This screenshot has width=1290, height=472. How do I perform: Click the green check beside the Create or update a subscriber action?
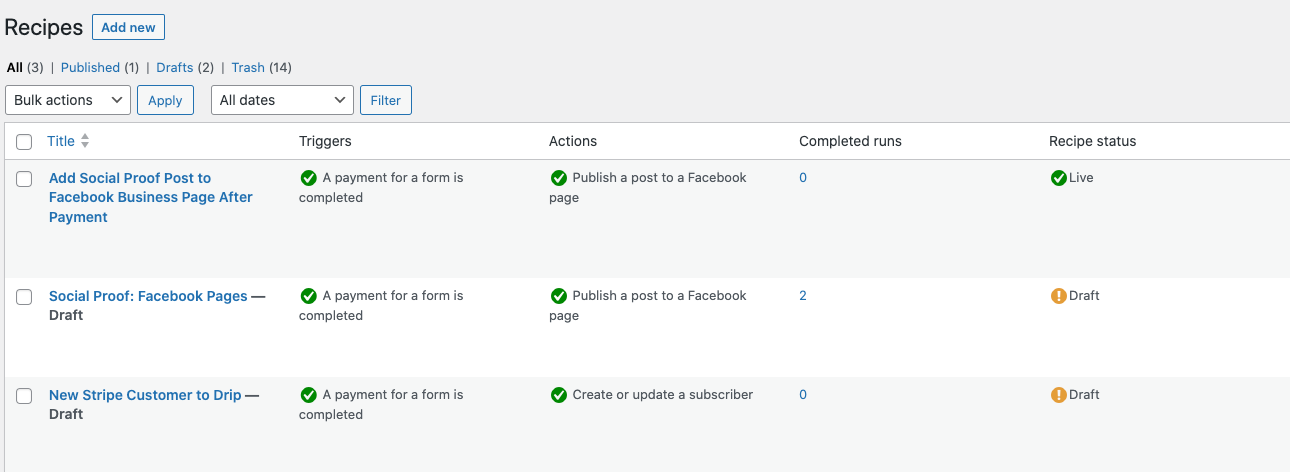(x=558, y=395)
